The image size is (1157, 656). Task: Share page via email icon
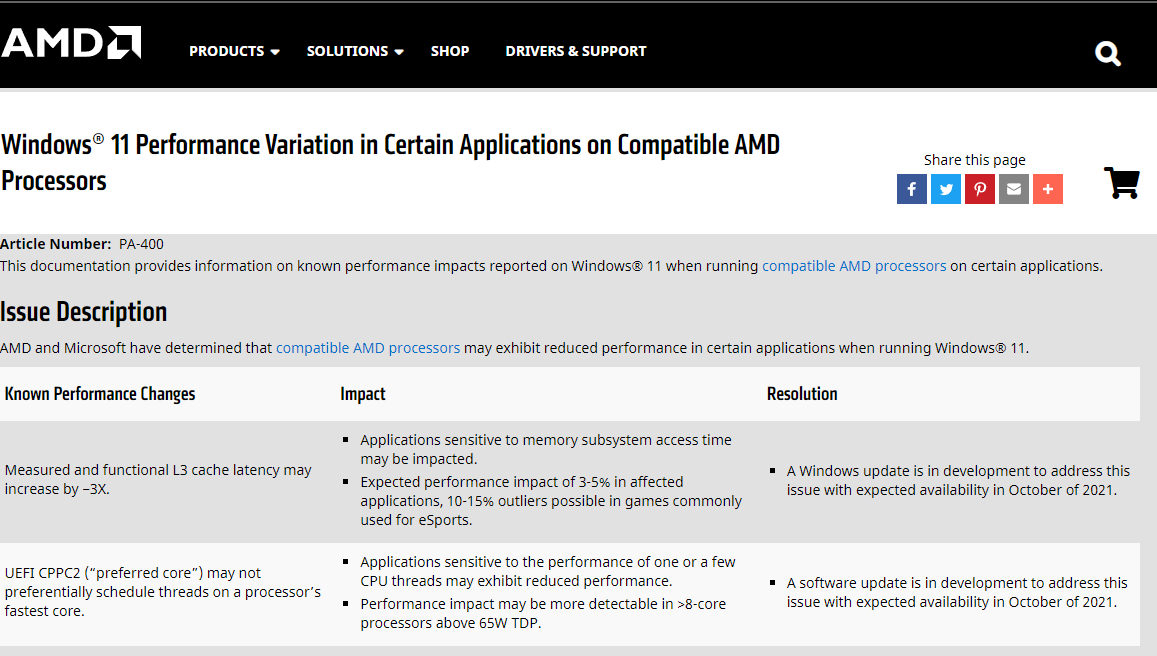tap(1014, 189)
